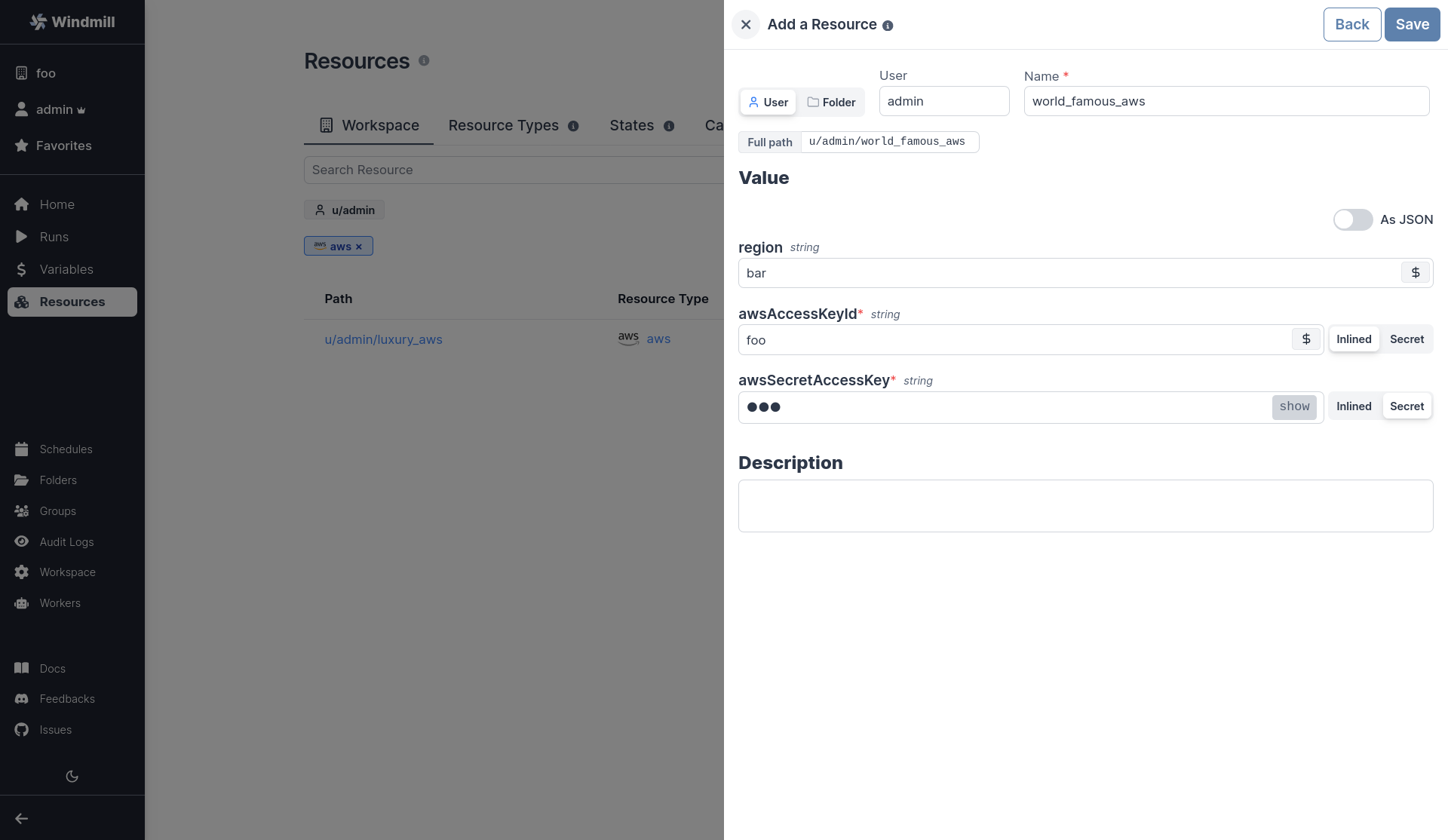The image size is (1448, 840).
Task: Mark awsAccessKeyId as Secret
Action: click(x=1406, y=339)
